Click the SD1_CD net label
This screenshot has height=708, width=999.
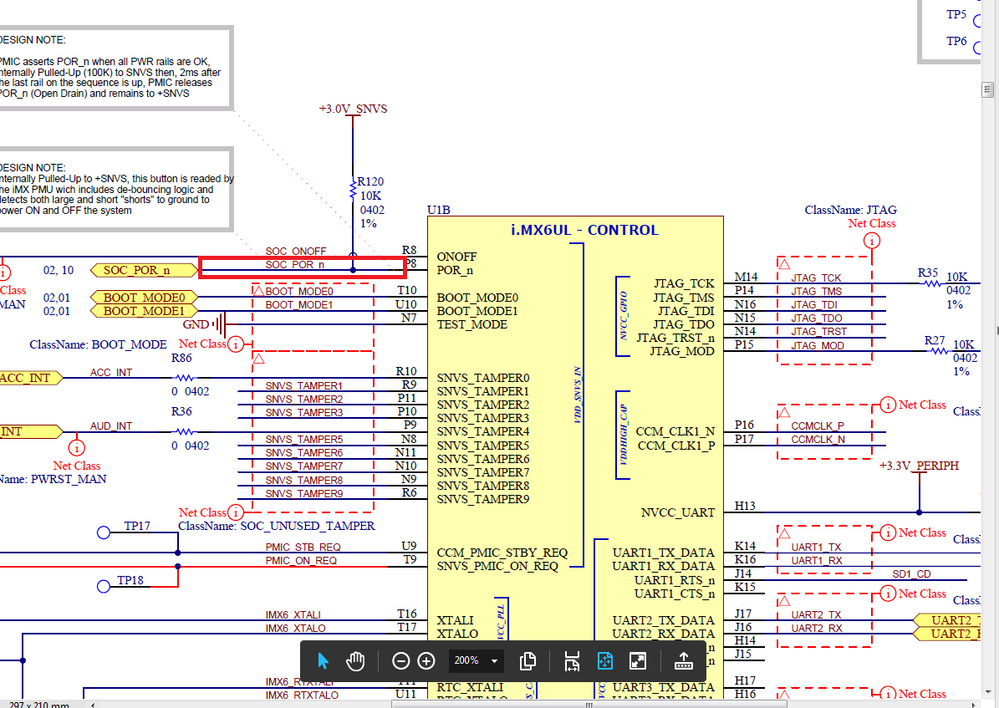[911, 574]
